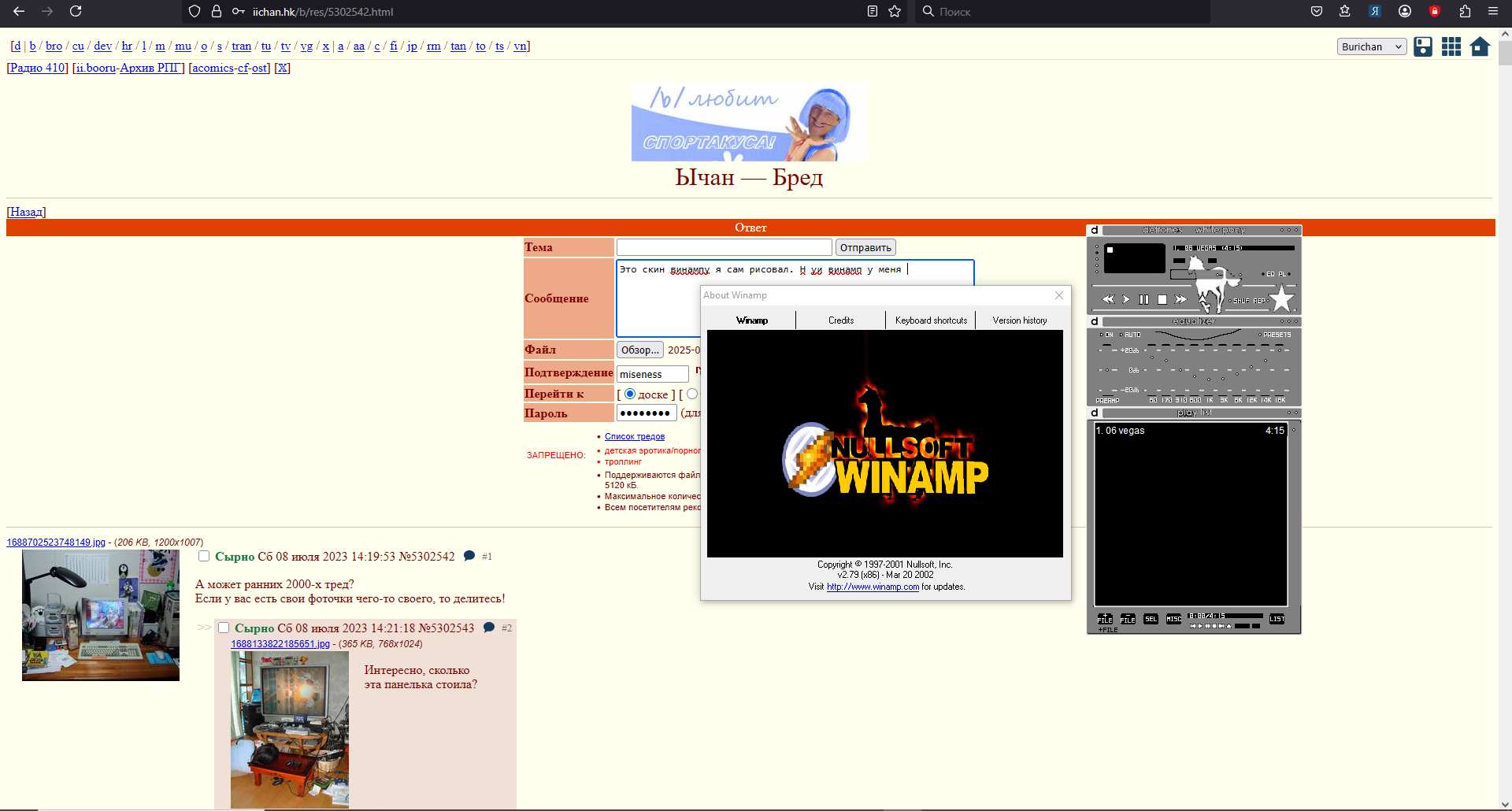1512x811 pixels.
Task: Click the blue home icon on page
Action: pos(1480,46)
